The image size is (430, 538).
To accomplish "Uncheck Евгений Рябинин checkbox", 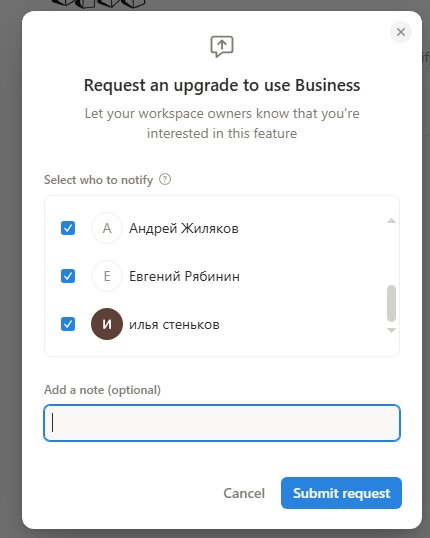I will click(x=68, y=276).
